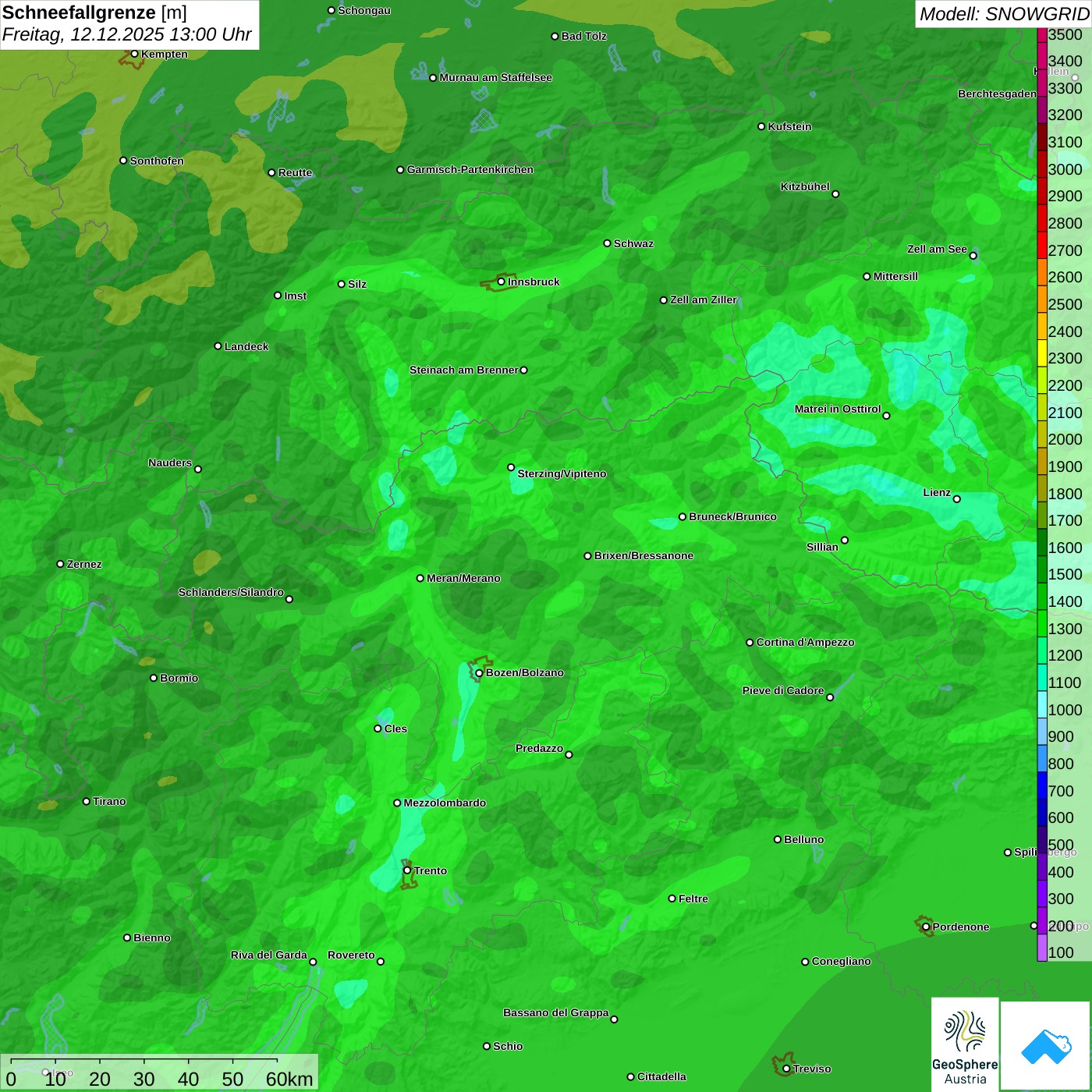Click the Bad Tölz label
The image size is (1092, 1092).
[584, 36]
